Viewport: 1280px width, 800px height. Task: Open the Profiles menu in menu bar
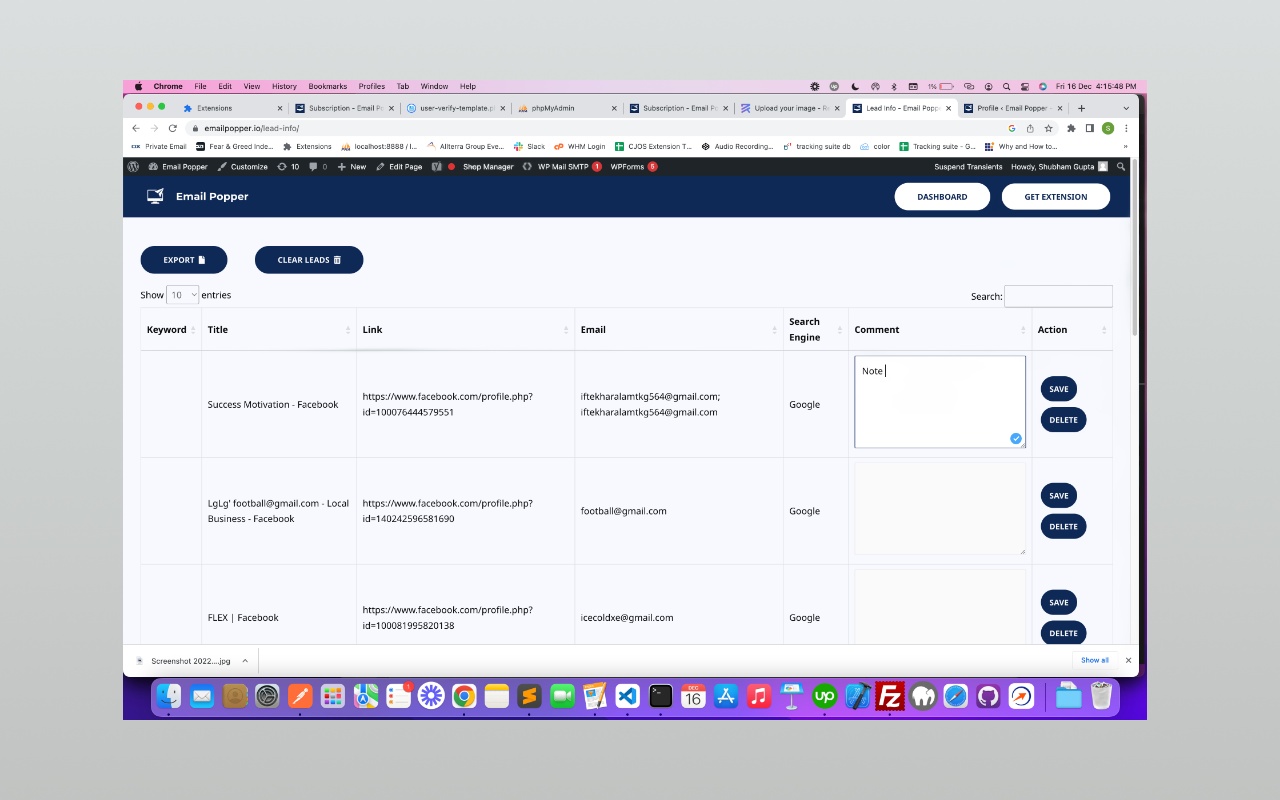pyautogui.click(x=372, y=87)
